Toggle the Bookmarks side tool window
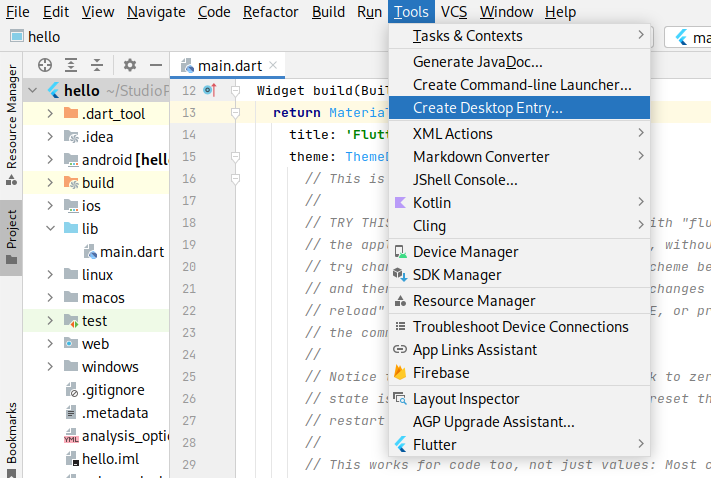 click(x=11, y=438)
